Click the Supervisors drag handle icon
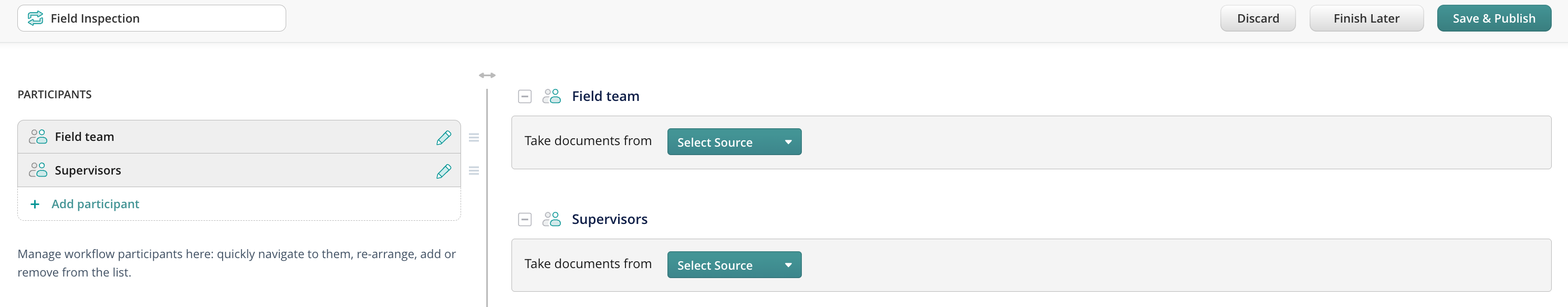Viewport: 1568px width, 307px height. (x=474, y=171)
